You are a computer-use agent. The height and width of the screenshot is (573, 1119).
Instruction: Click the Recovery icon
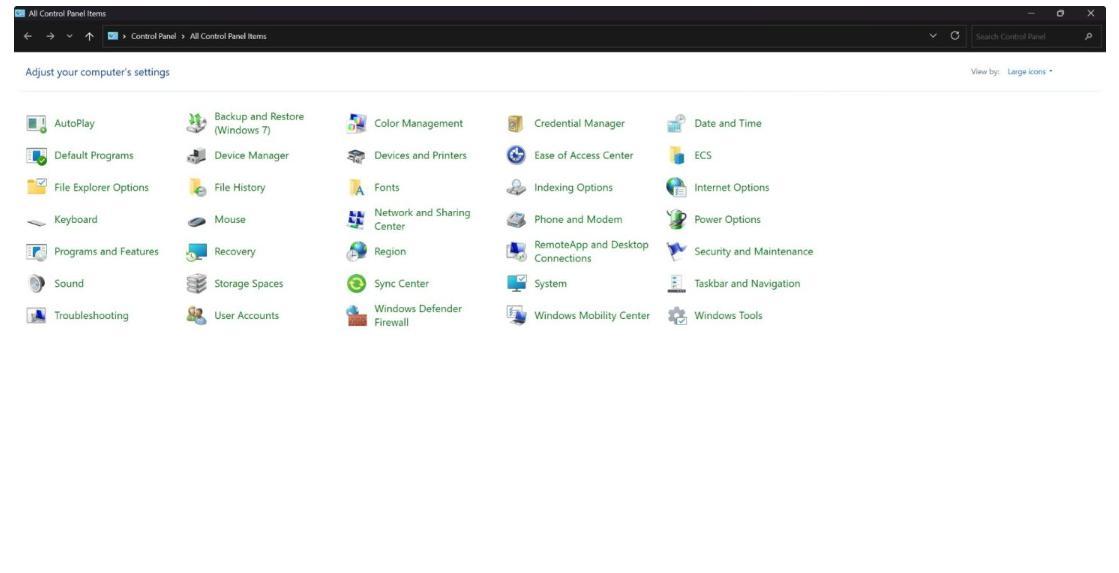point(196,252)
